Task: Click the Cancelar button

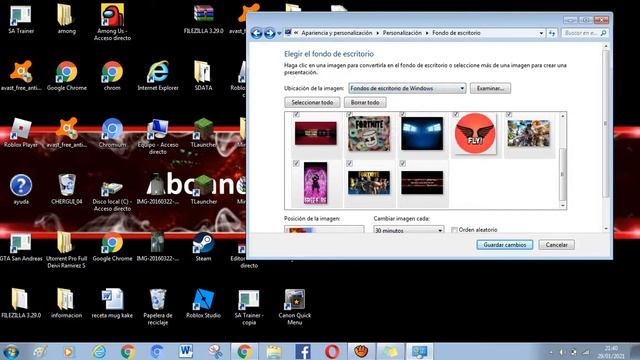Action: (x=556, y=244)
